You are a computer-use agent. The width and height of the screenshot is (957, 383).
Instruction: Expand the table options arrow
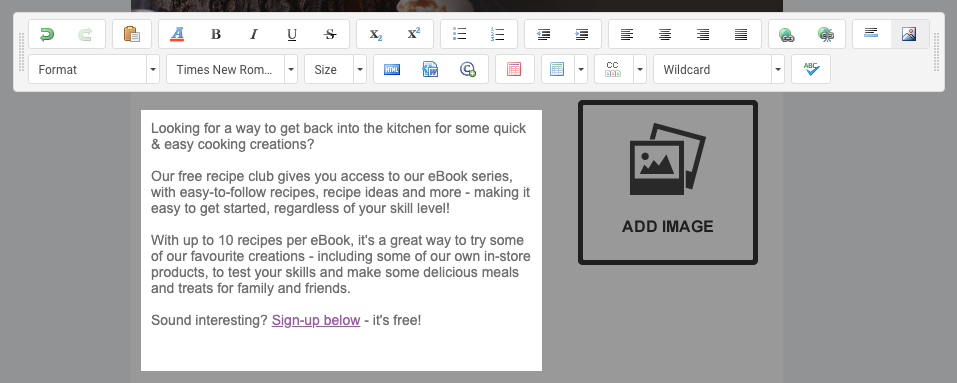(581, 70)
